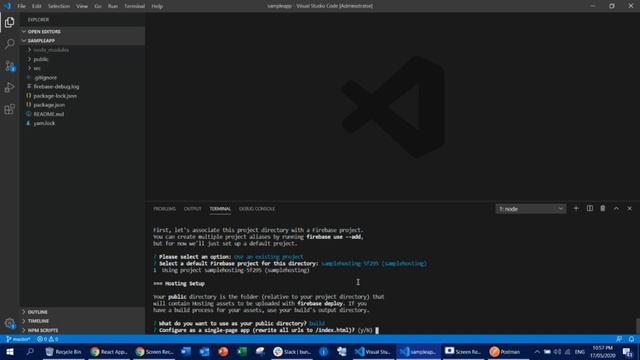Open errors and warnings count in status bar
This screenshot has height=360, width=640.
pyautogui.click(x=47, y=339)
